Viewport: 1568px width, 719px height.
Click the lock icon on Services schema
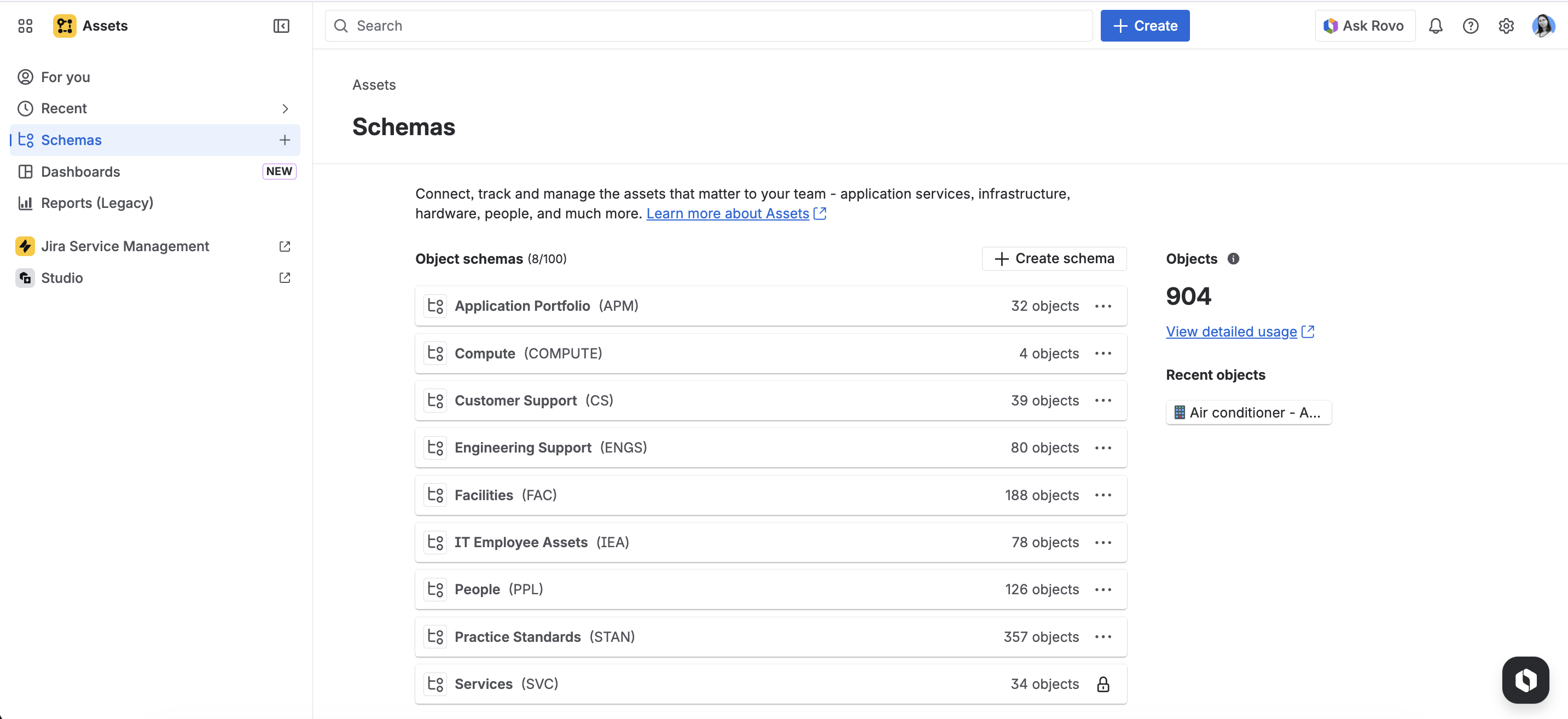[x=1102, y=685]
